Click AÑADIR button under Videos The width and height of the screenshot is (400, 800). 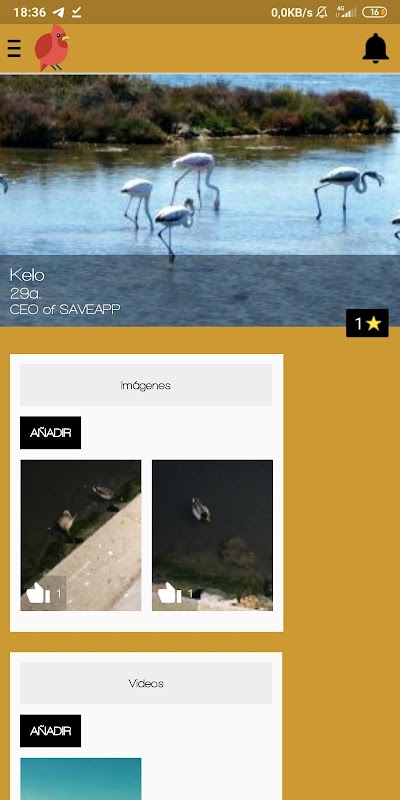[x=51, y=731]
